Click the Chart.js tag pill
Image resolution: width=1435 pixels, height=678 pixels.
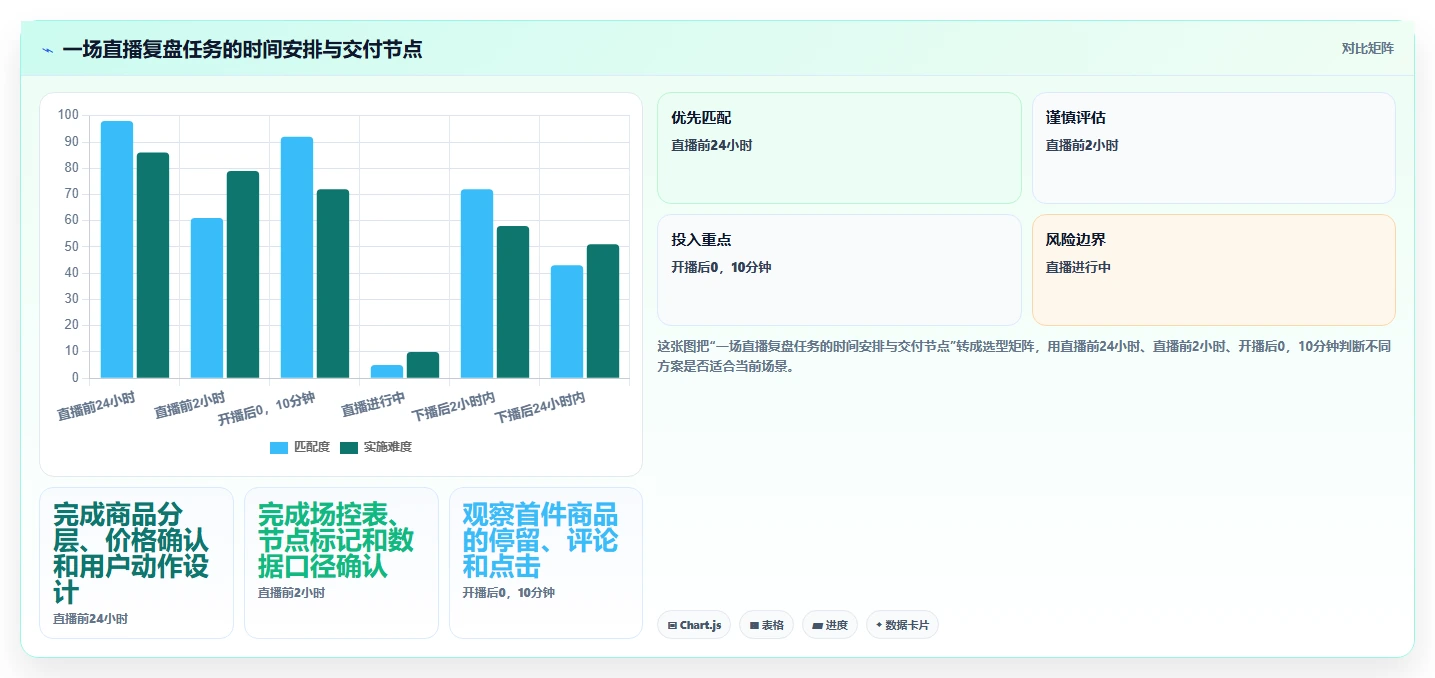(x=694, y=625)
